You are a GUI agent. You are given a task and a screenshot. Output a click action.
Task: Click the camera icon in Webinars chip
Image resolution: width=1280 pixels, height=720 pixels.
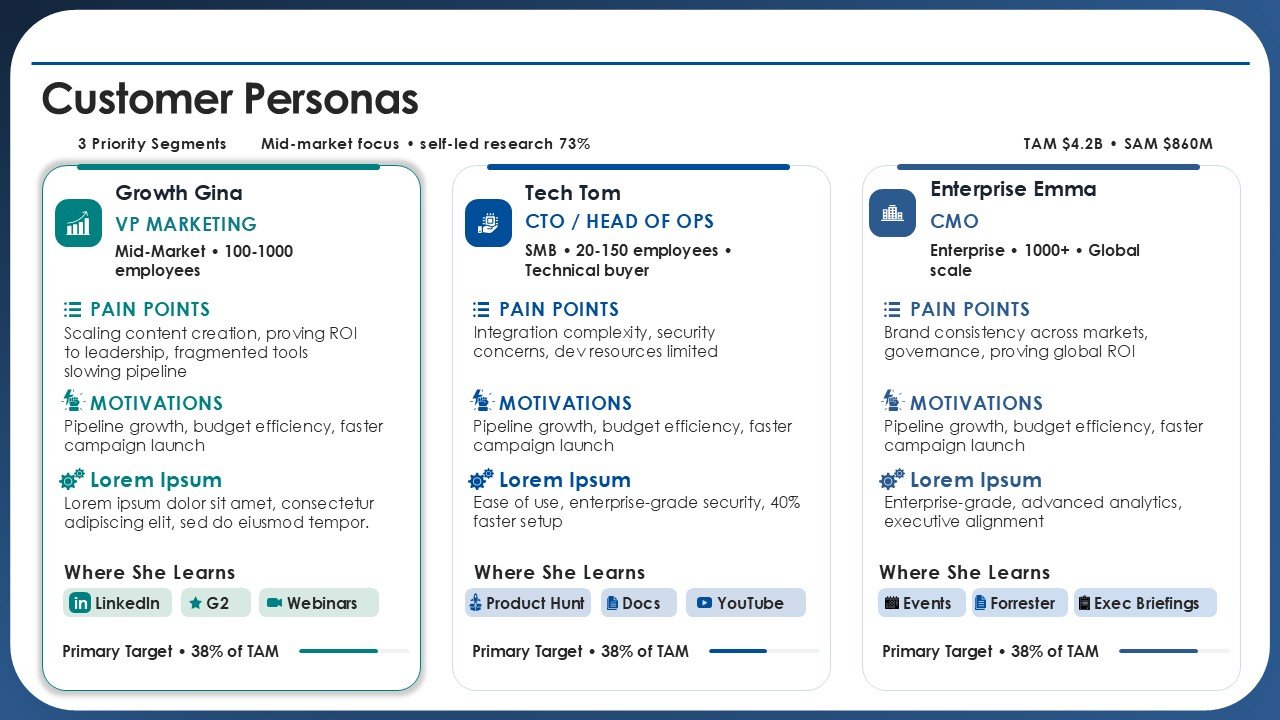coord(274,603)
